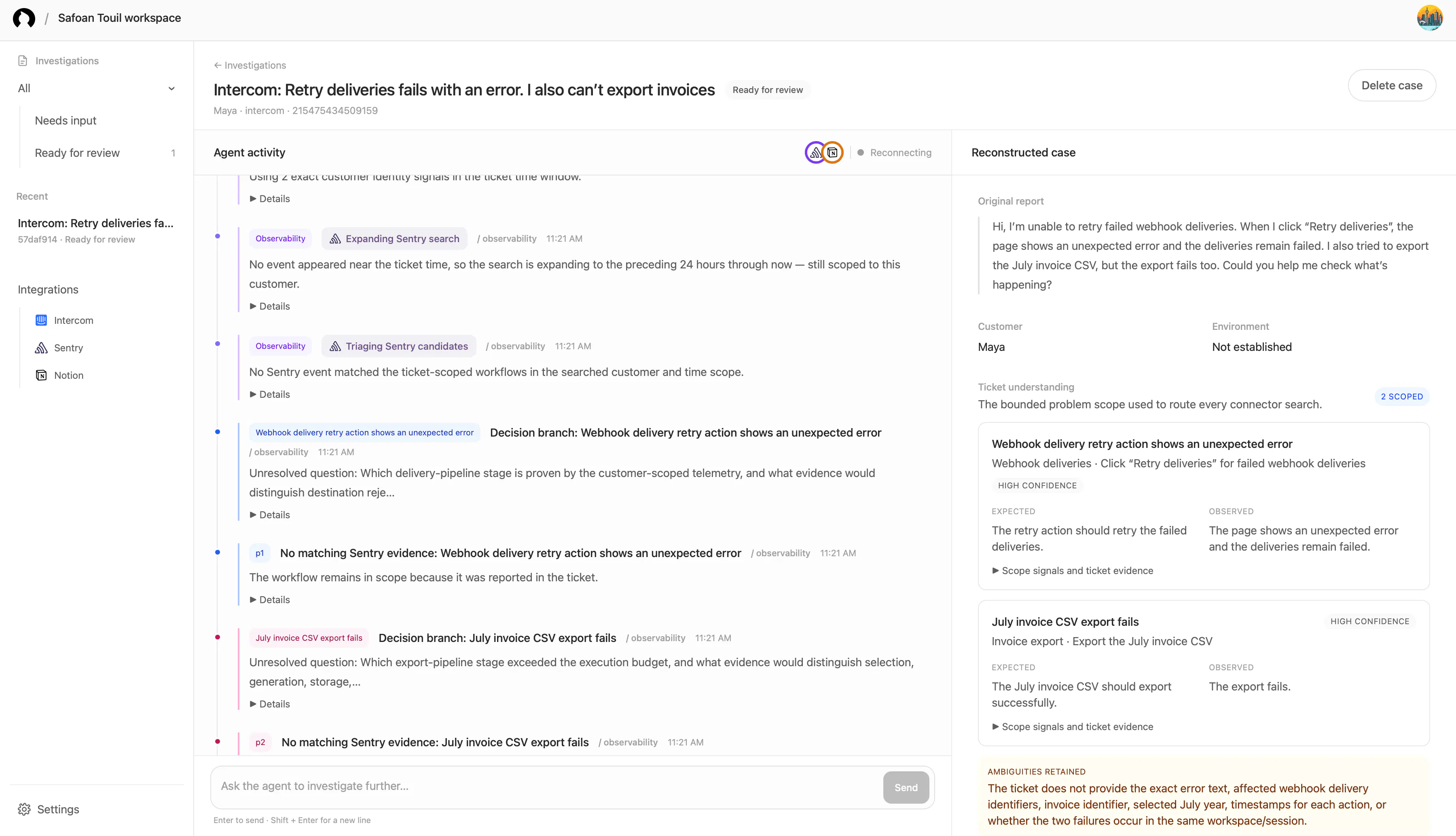Click the Intercom integration icon
The height and width of the screenshot is (836, 1456).
41,321
